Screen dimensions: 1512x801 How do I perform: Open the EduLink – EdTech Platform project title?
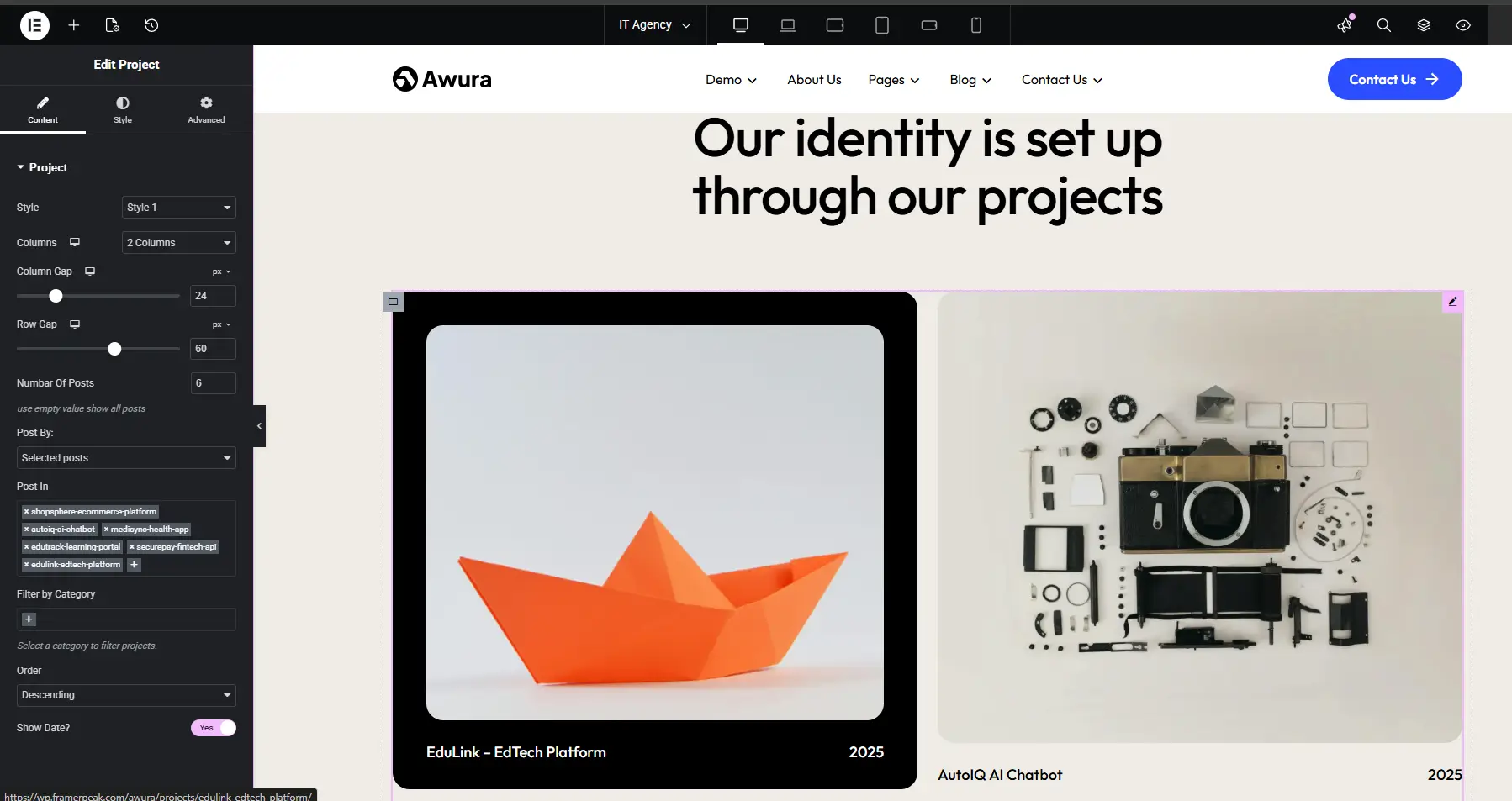tap(515, 752)
